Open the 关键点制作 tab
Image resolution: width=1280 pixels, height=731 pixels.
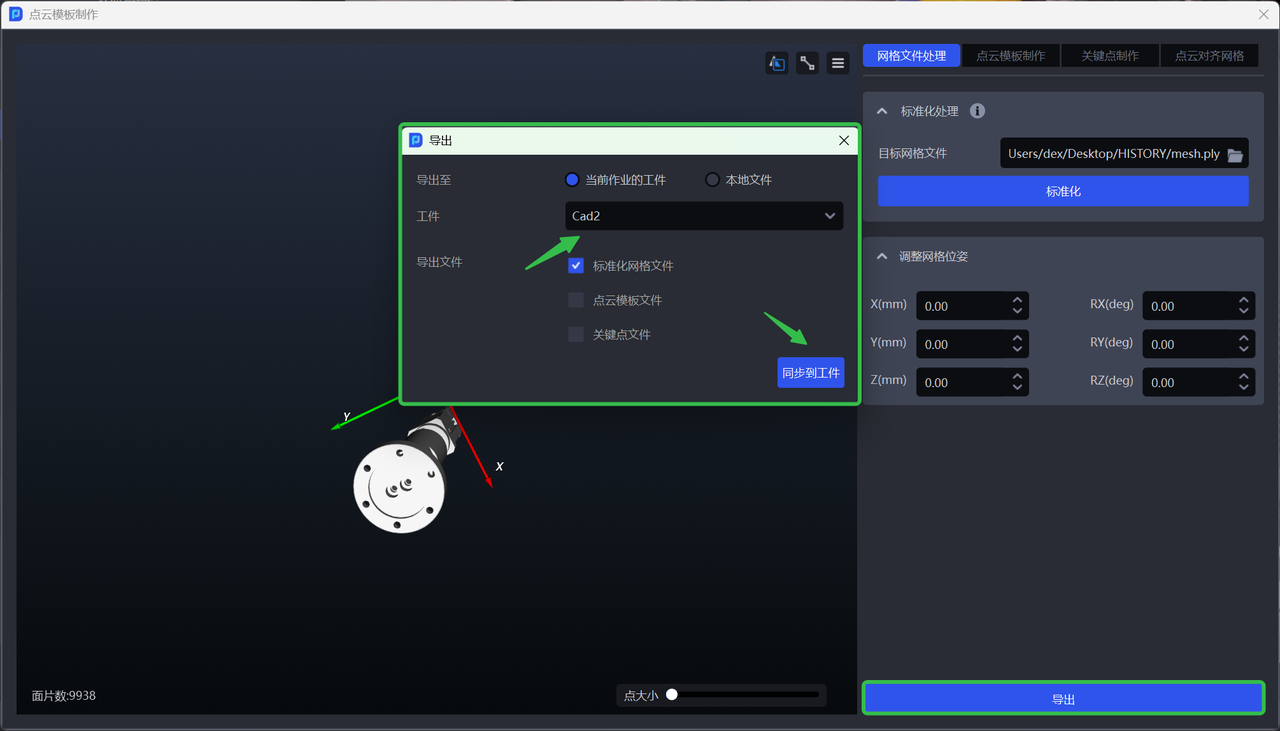pos(1110,56)
